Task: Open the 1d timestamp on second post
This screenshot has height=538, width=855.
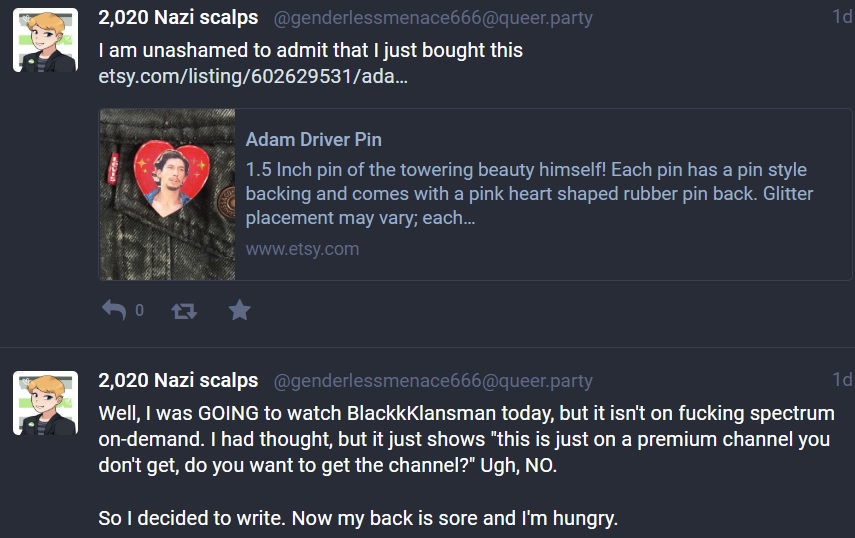Action: click(842, 379)
